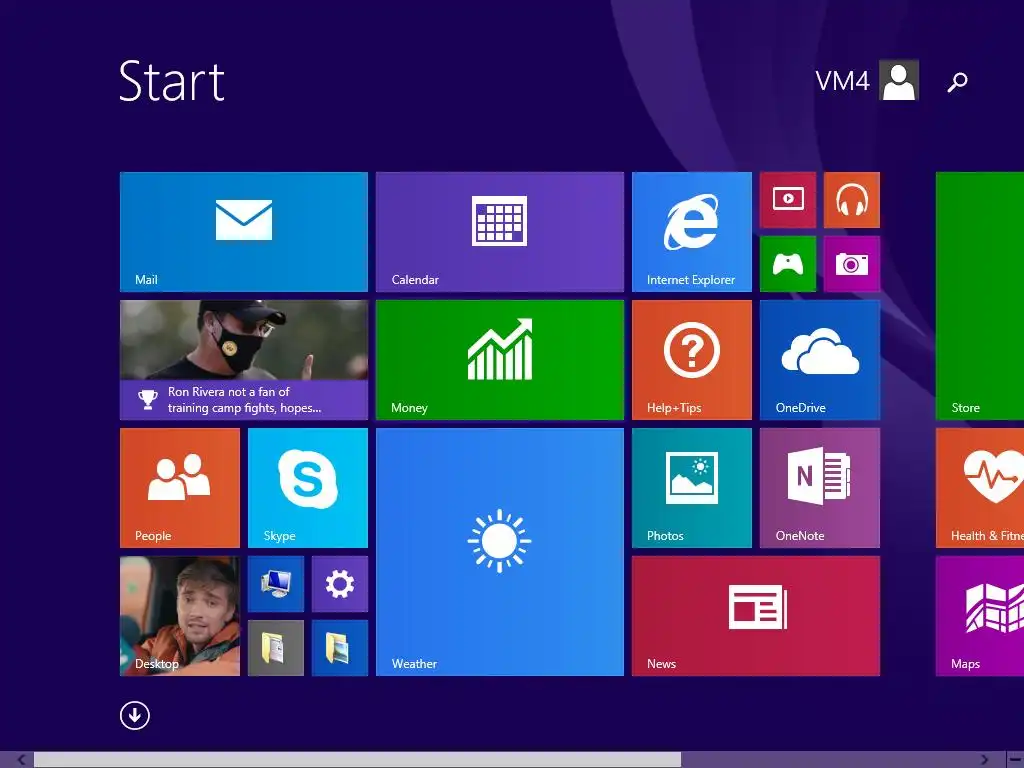1024x768 pixels.
Task: Launch the OneNote tile
Action: pos(820,488)
